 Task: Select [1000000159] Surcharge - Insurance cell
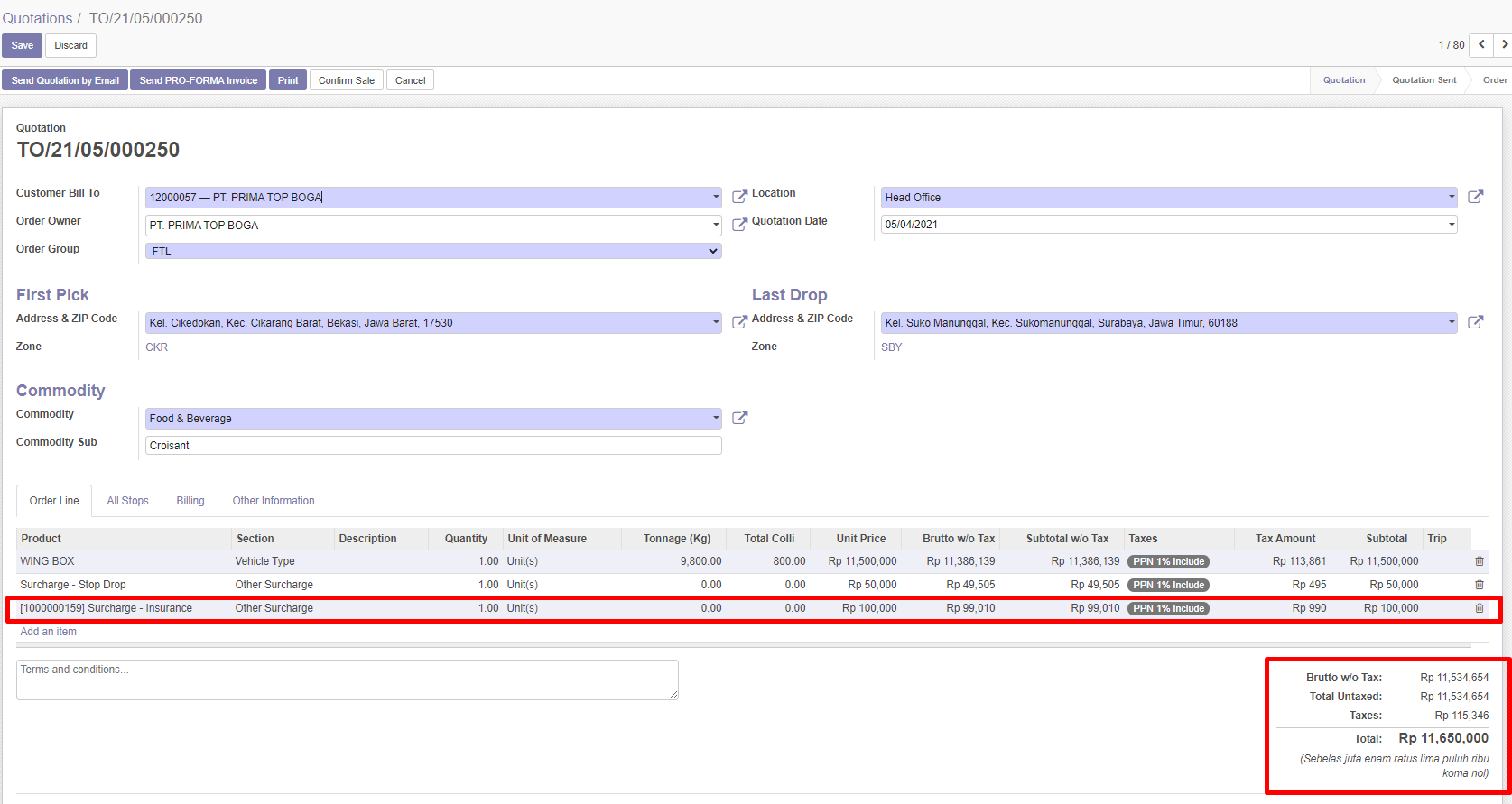124,608
